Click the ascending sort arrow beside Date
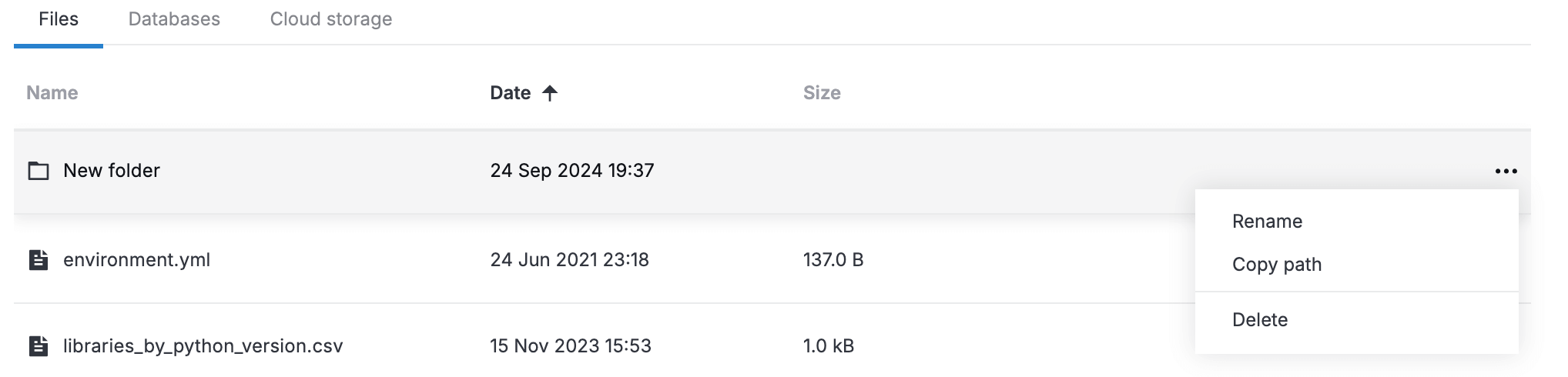 point(550,93)
